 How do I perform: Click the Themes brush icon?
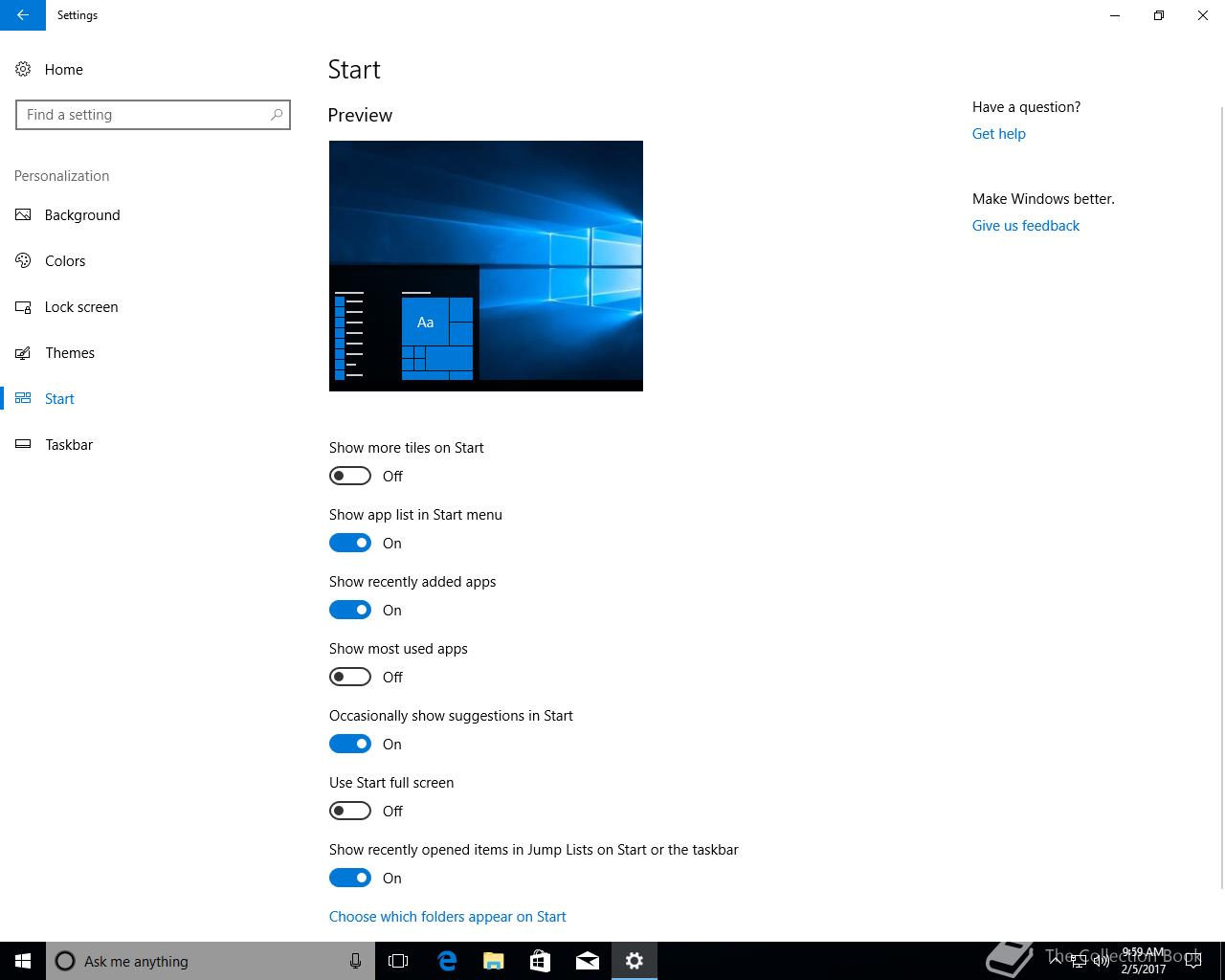tap(23, 352)
